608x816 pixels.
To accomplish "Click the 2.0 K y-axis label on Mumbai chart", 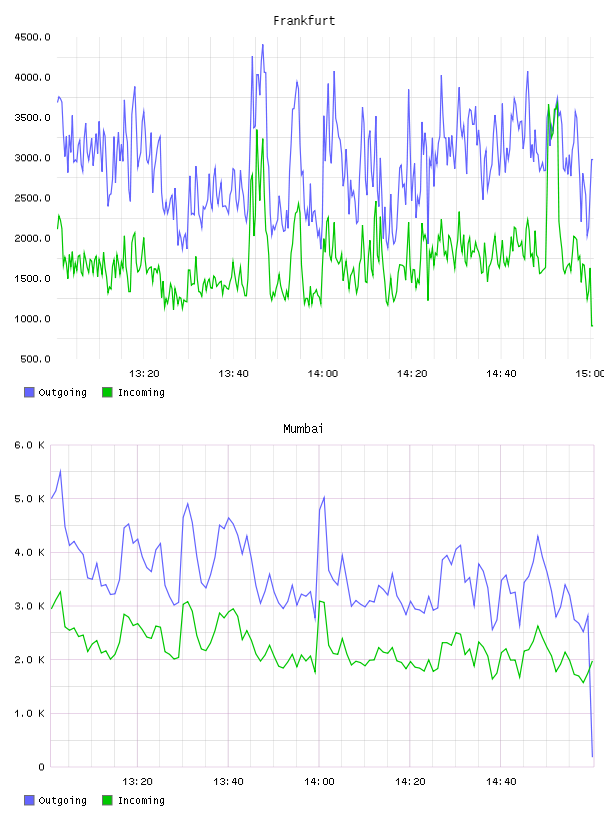I will (x=29, y=660).
